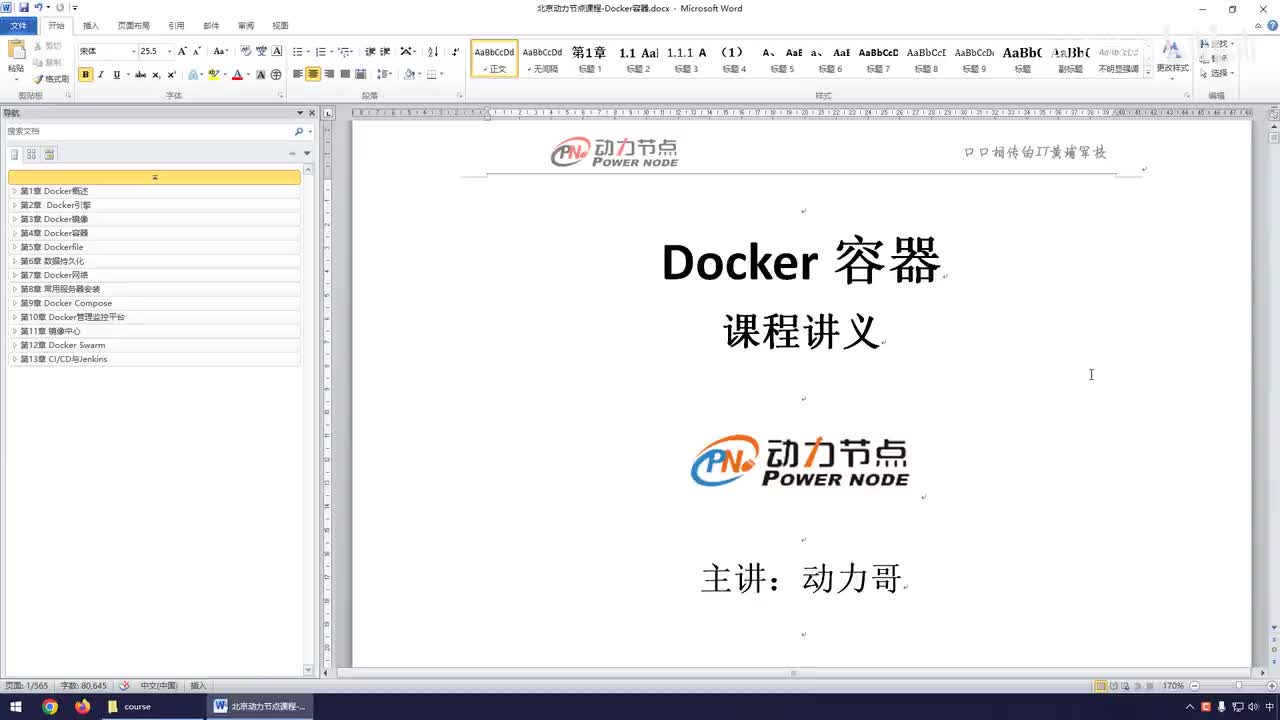Open the Change Case Aa dropdown
Image resolution: width=1280 pixels, height=720 pixels.
tap(221, 51)
